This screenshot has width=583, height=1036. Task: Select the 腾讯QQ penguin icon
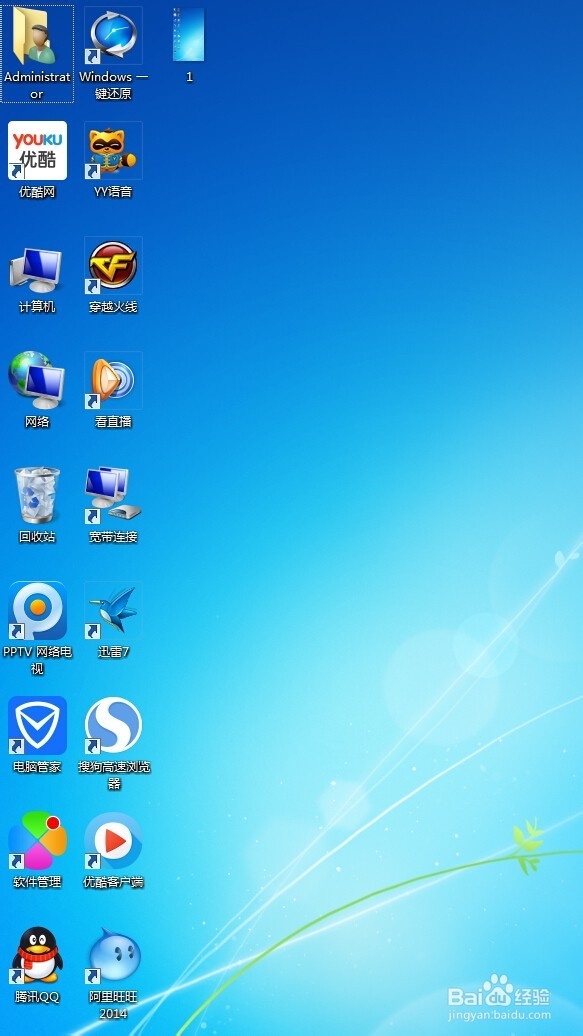37,955
